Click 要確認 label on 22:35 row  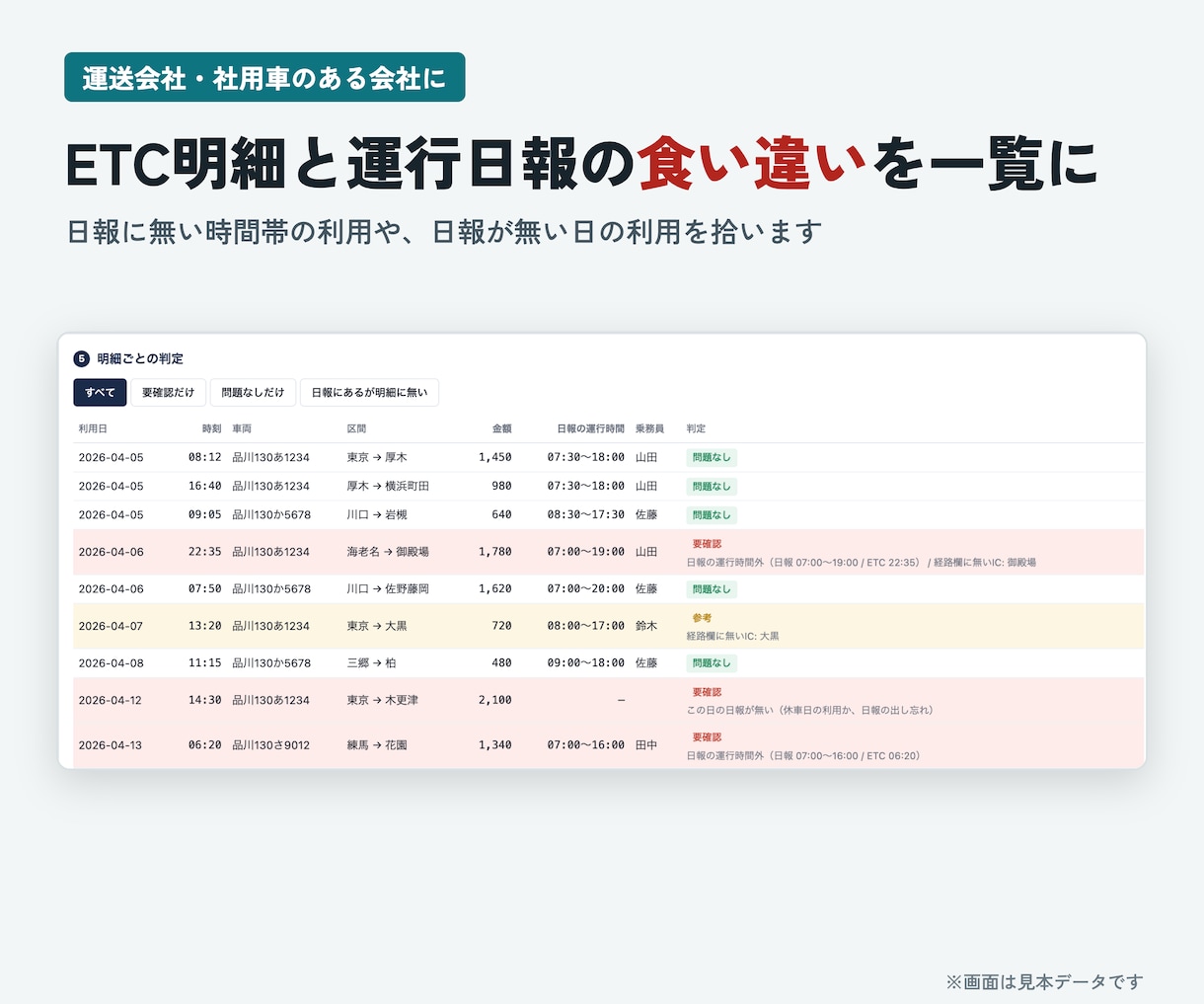pos(707,544)
